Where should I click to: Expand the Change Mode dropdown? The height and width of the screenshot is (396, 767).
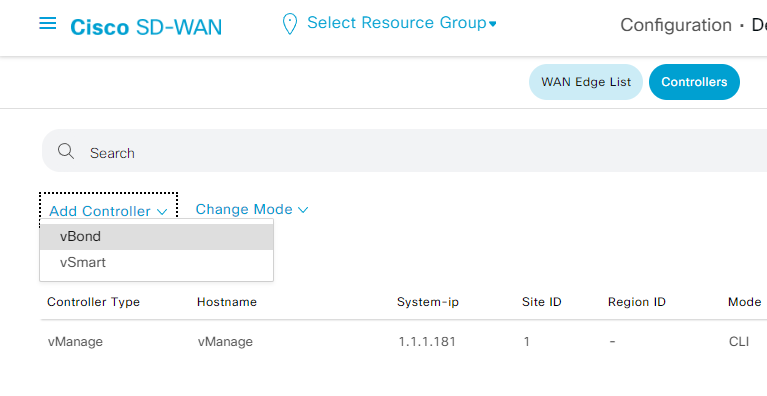click(x=252, y=209)
